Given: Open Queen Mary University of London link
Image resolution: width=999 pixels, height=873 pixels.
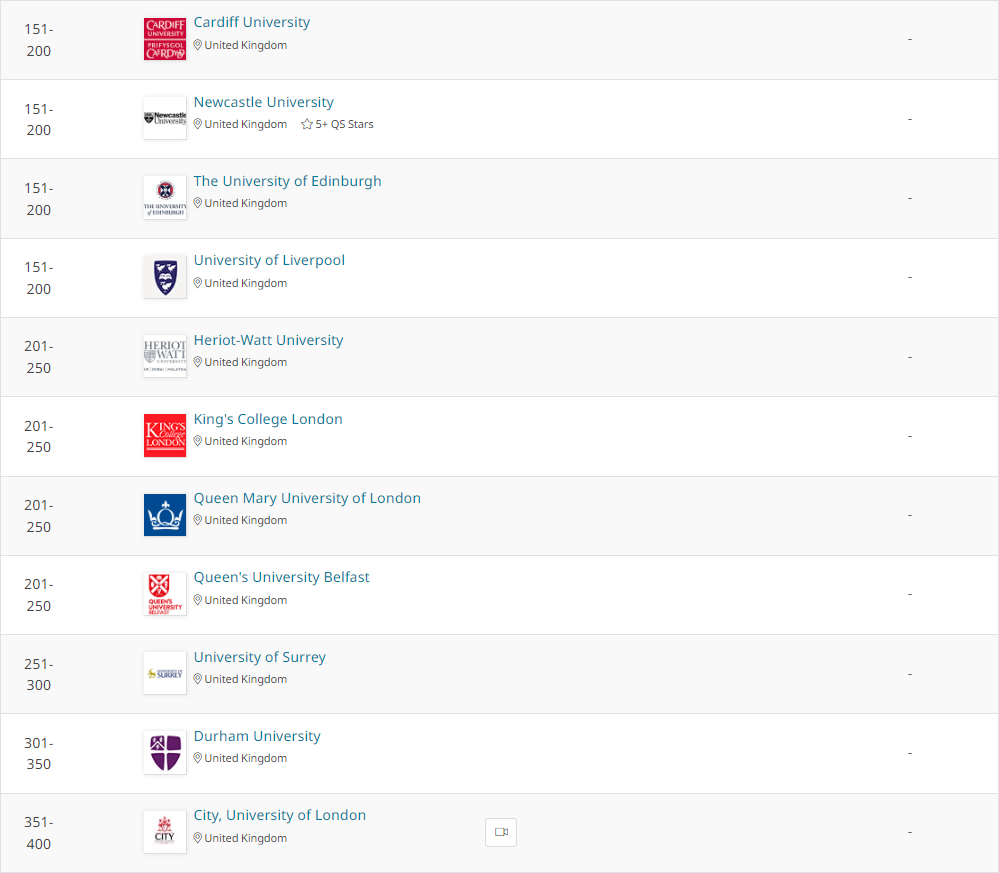Looking at the screenshot, I should pos(307,498).
